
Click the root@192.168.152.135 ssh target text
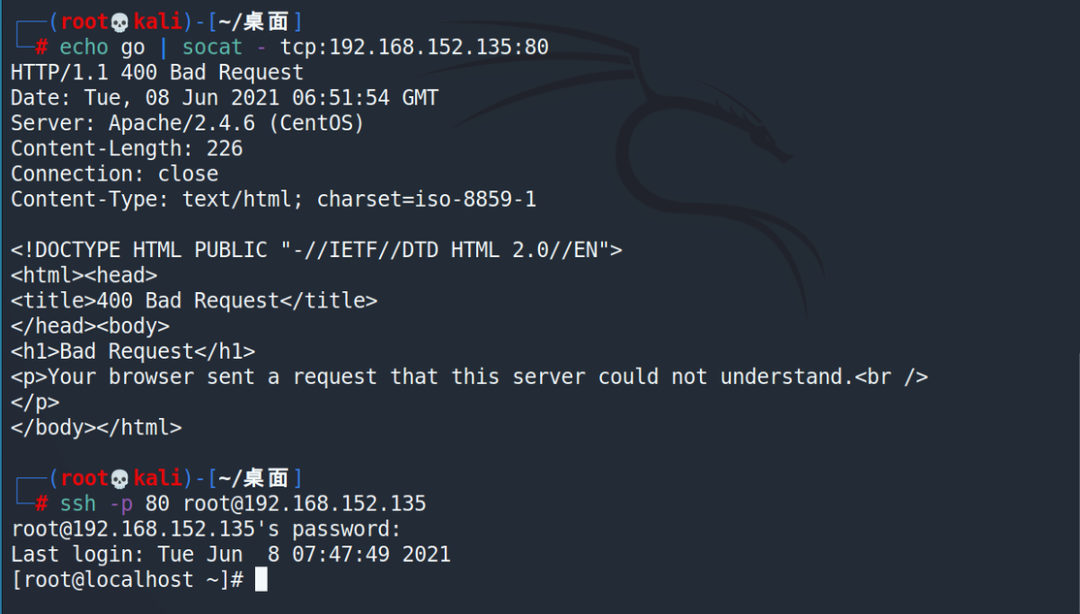[304, 504]
